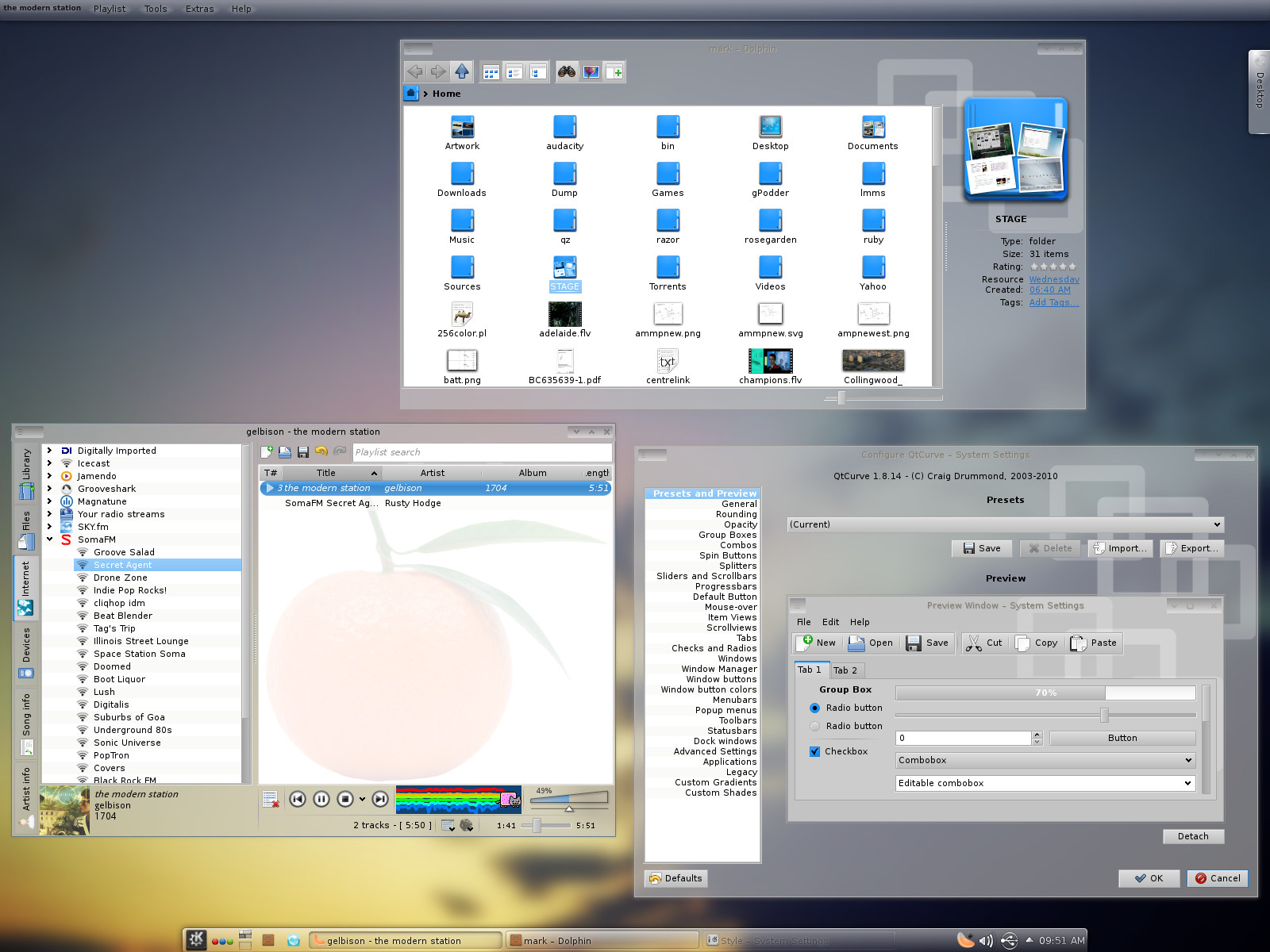Click the volume speaker tray icon
The width and height of the screenshot is (1270, 952).
tap(986, 941)
